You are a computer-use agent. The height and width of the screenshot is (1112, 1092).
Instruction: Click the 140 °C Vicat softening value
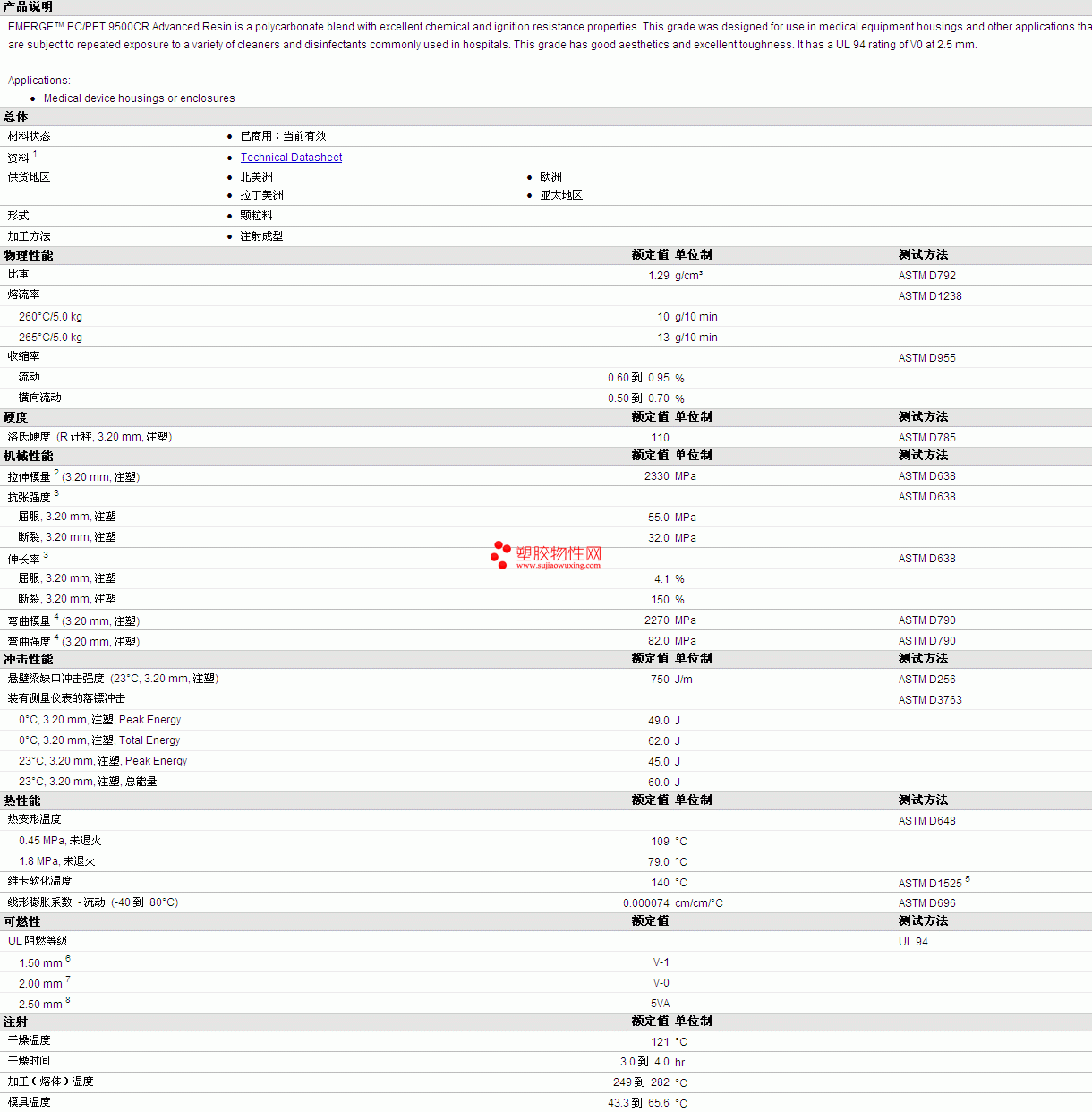pos(669,883)
